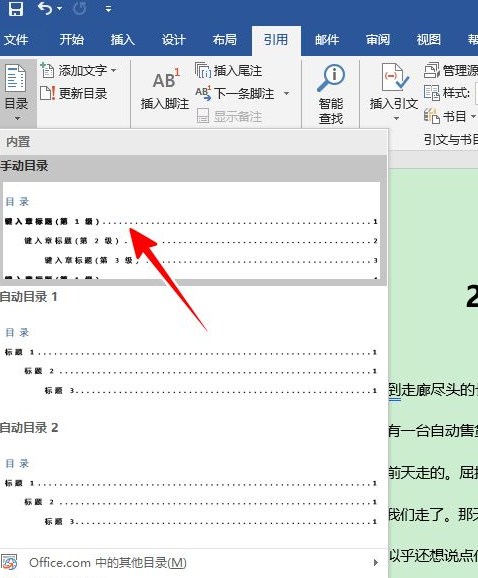Click the Office.com icon in menu
Image resolution: width=478 pixels, height=578 pixels.
9,563
